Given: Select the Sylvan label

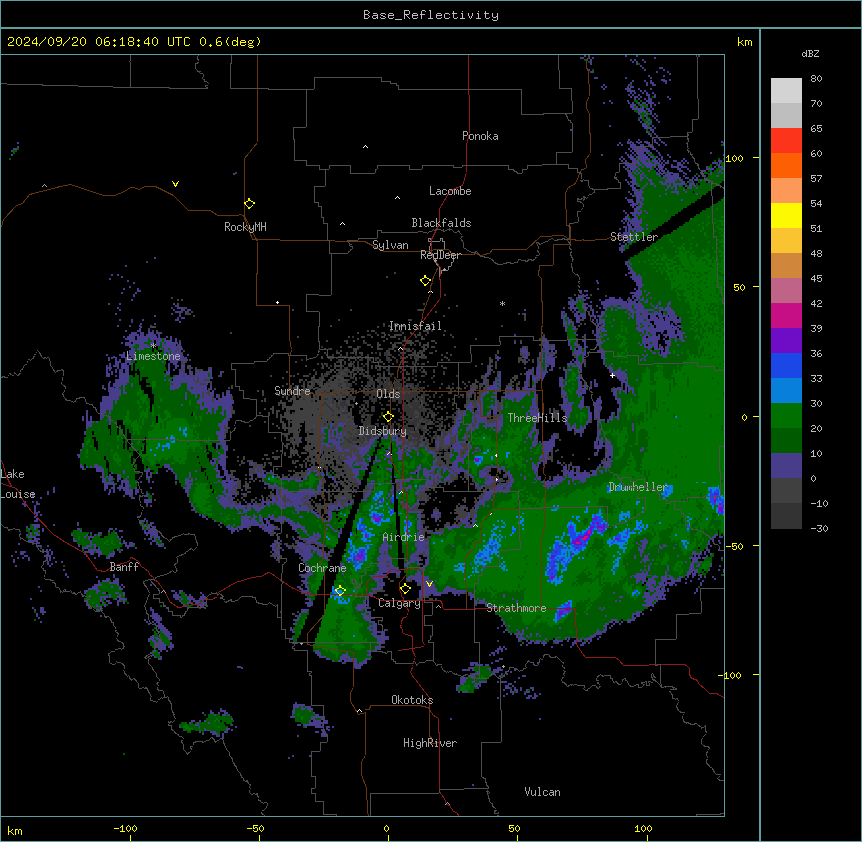Looking at the screenshot, I should [390, 245].
